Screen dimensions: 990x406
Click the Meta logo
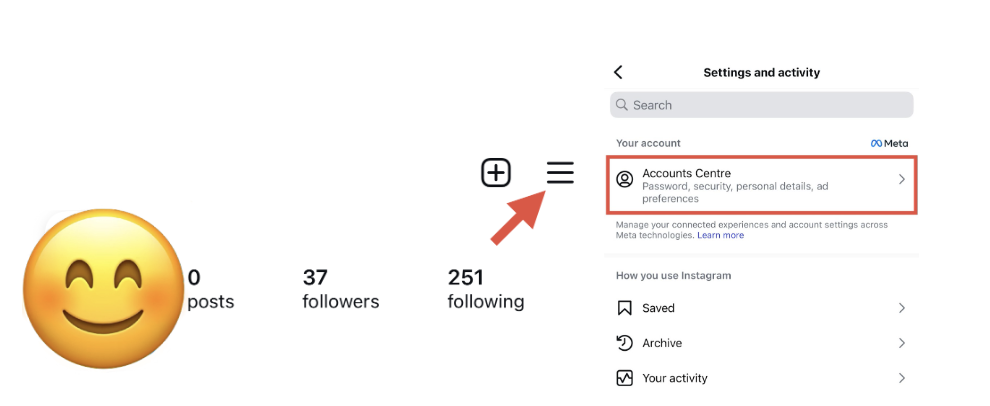(x=889, y=144)
